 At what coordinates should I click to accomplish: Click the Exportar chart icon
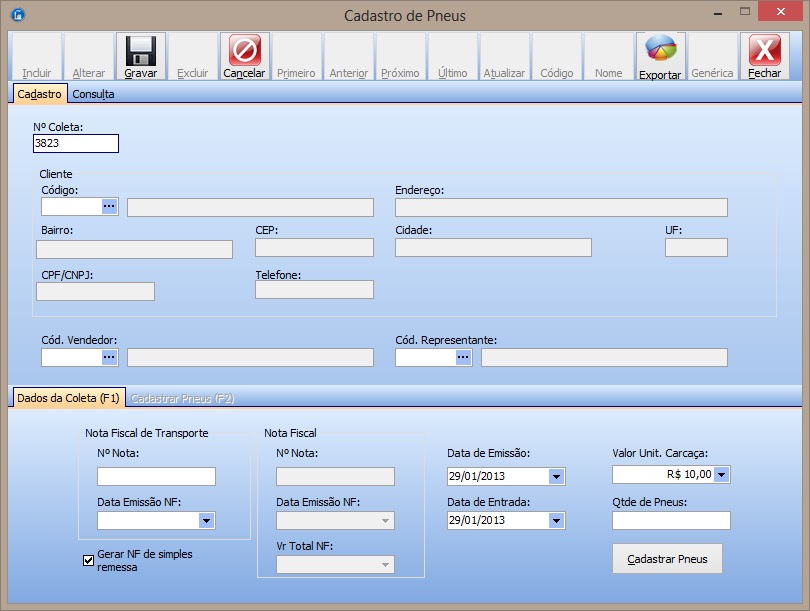pyautogui.click(x=660, y=50)
